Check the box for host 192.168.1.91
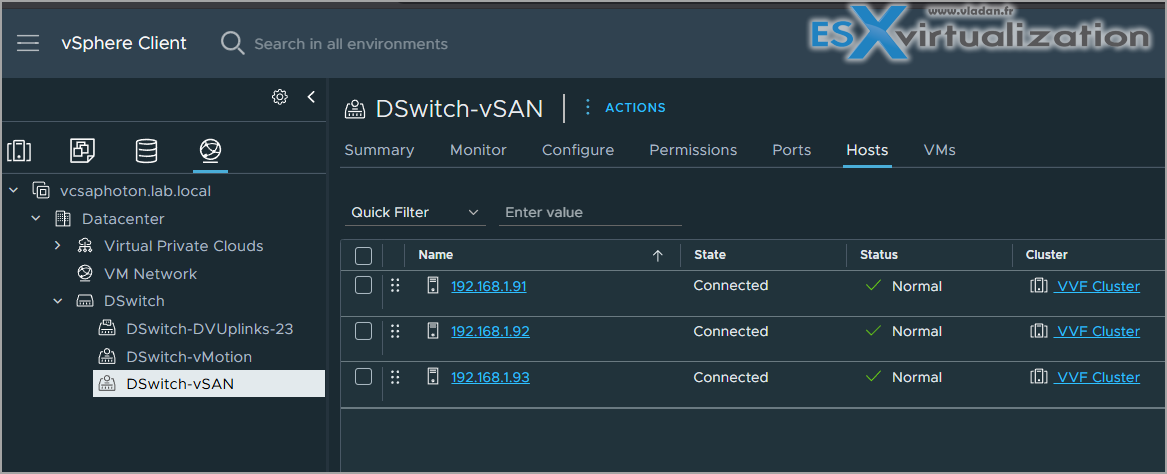Viewport: 1167px width, 474px height. point(363,285)
